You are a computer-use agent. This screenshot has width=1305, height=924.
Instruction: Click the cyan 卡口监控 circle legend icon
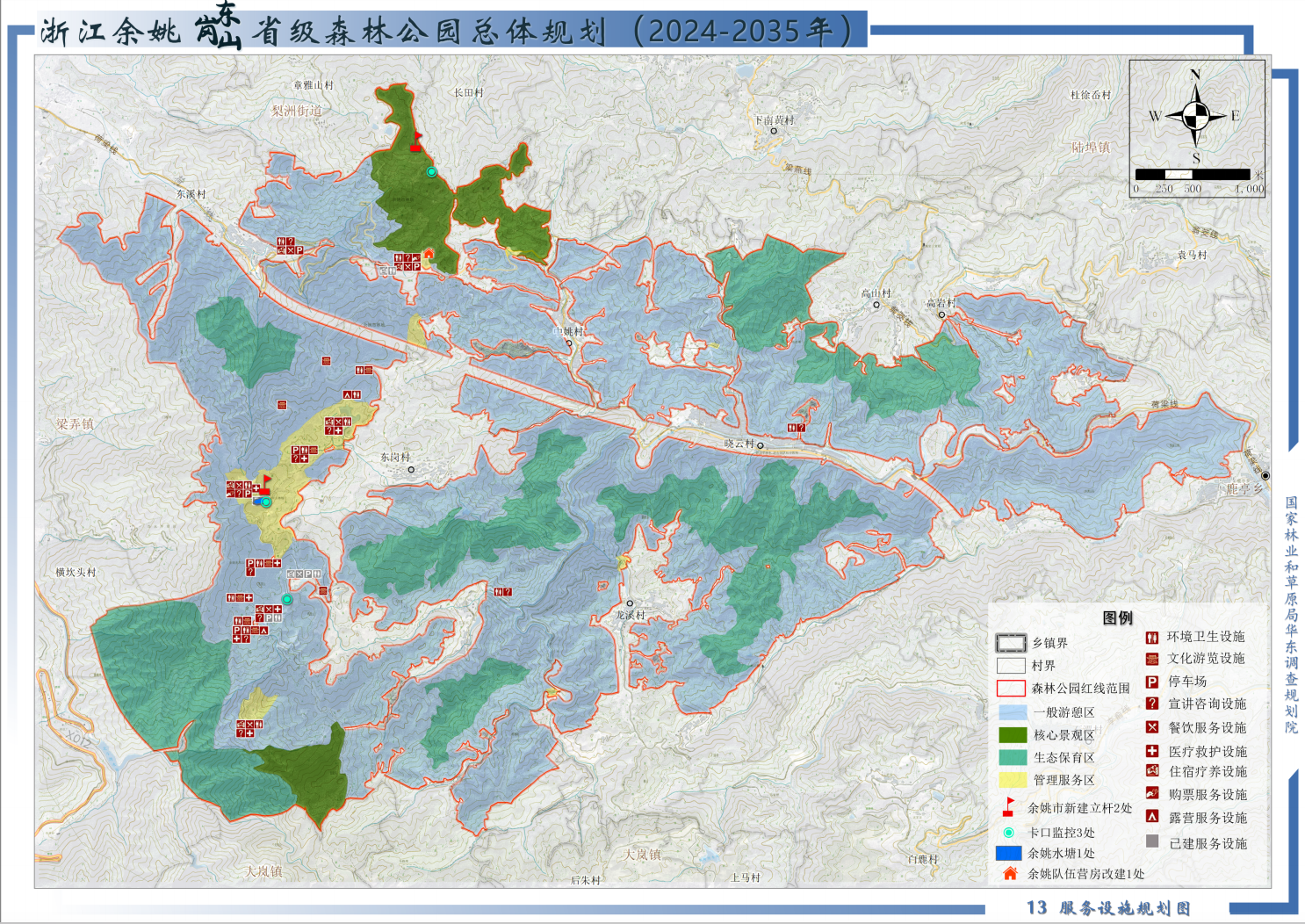click(1009, 832)
